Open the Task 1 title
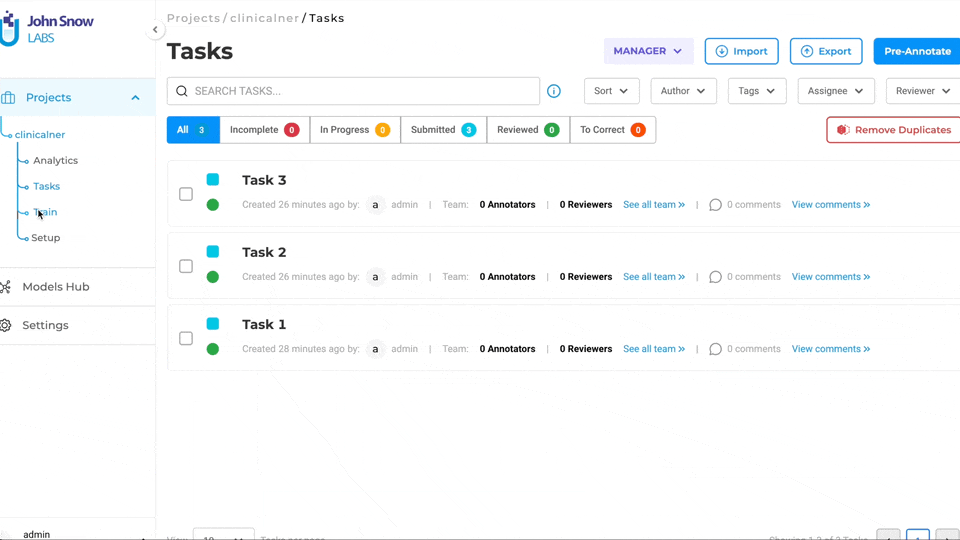This screenshot has width=960, height=540. pyautogui.click(x=264, y=324)
